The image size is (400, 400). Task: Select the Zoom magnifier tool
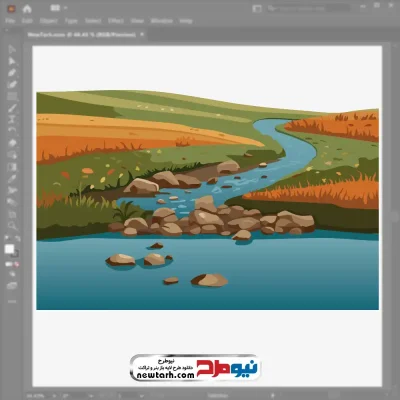[12, 225]
